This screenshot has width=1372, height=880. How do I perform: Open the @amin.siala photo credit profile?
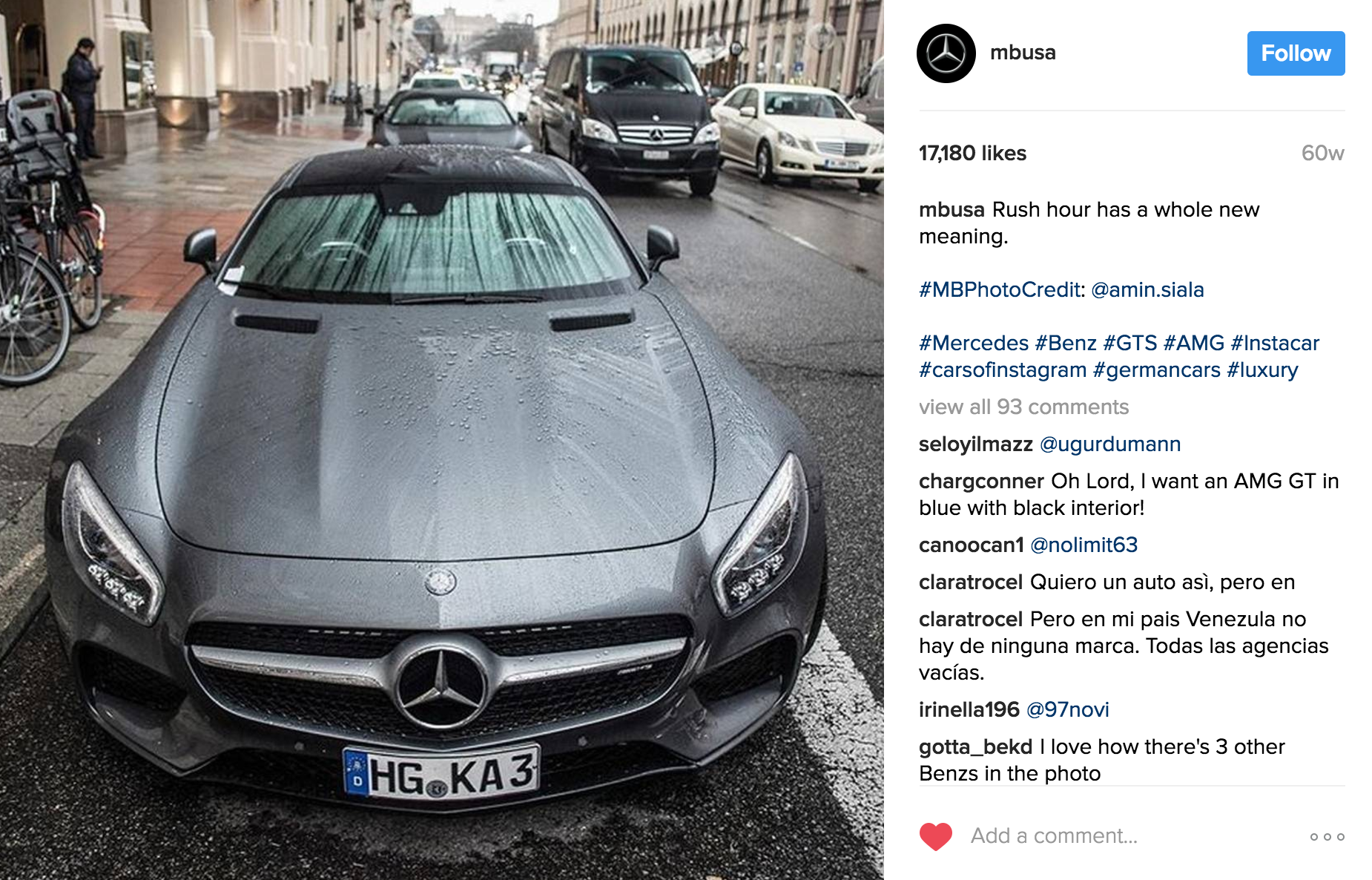1147,289
